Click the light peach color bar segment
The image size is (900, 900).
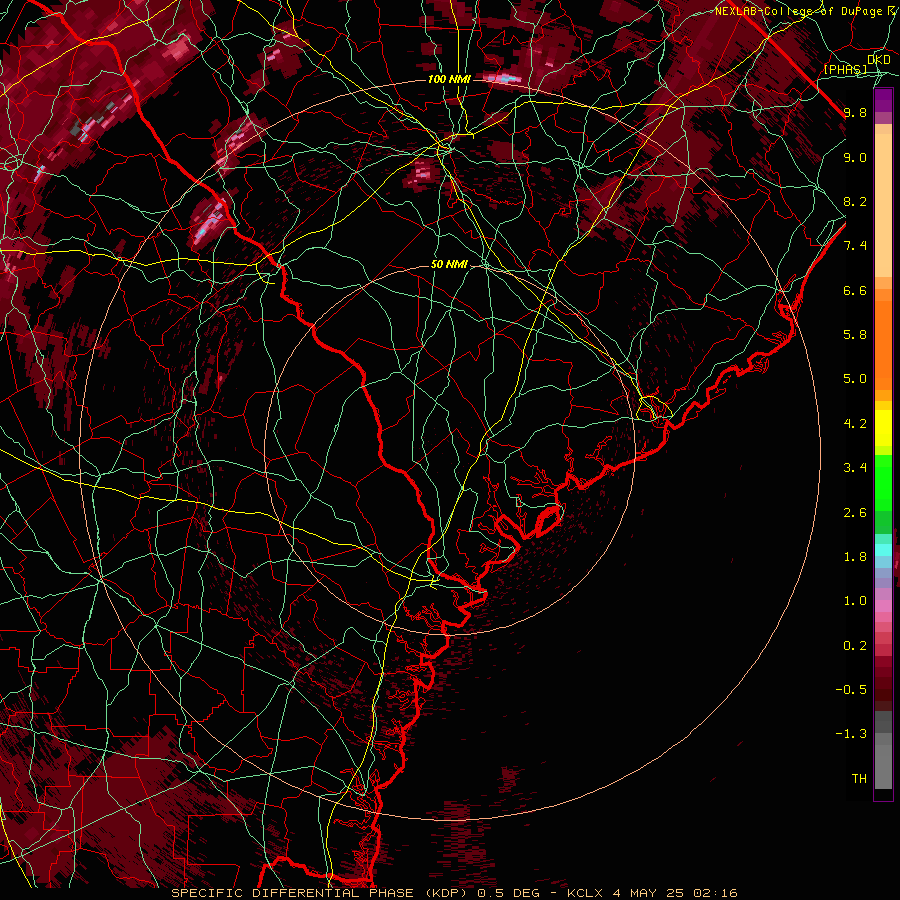[883, 207]
